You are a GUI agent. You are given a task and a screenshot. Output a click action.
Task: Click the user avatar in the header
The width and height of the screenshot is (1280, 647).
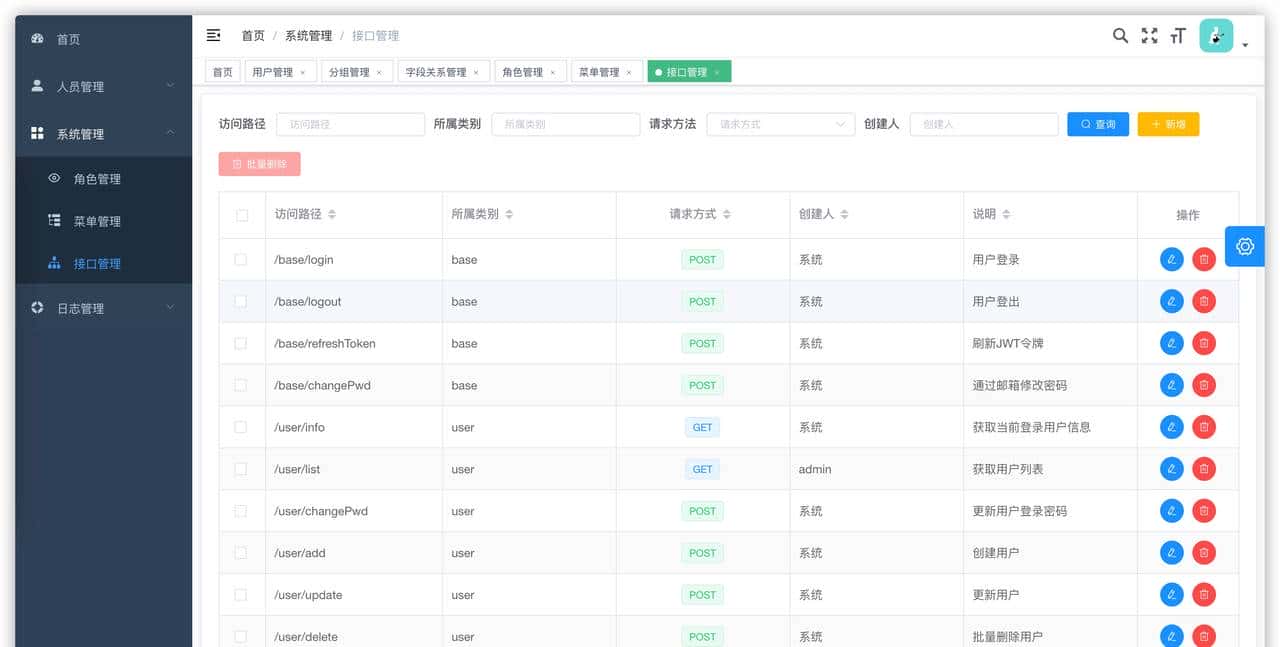tap(1215, 35)
